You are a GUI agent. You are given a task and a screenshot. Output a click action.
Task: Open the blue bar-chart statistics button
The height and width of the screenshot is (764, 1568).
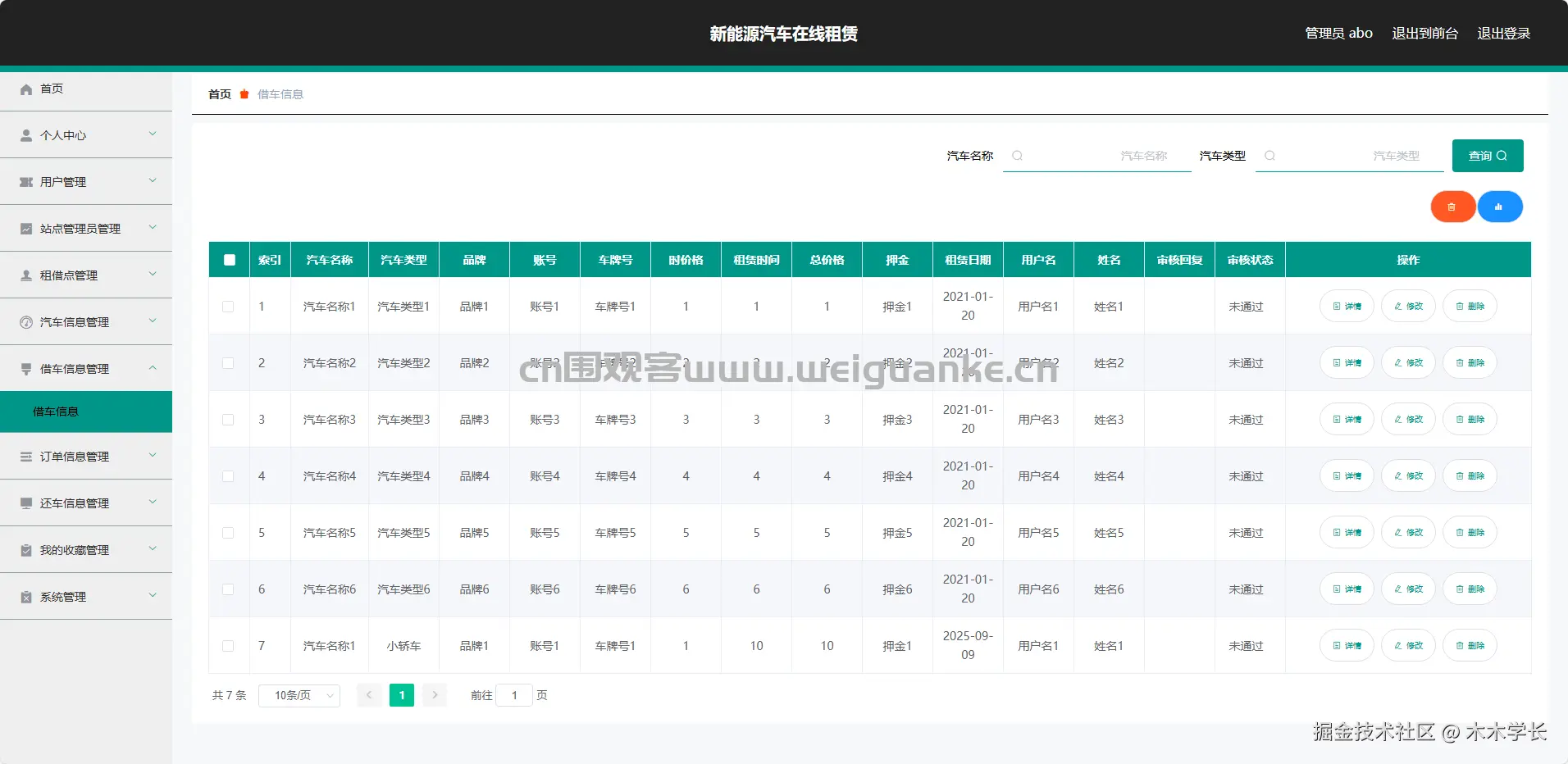coord(1500,207)
